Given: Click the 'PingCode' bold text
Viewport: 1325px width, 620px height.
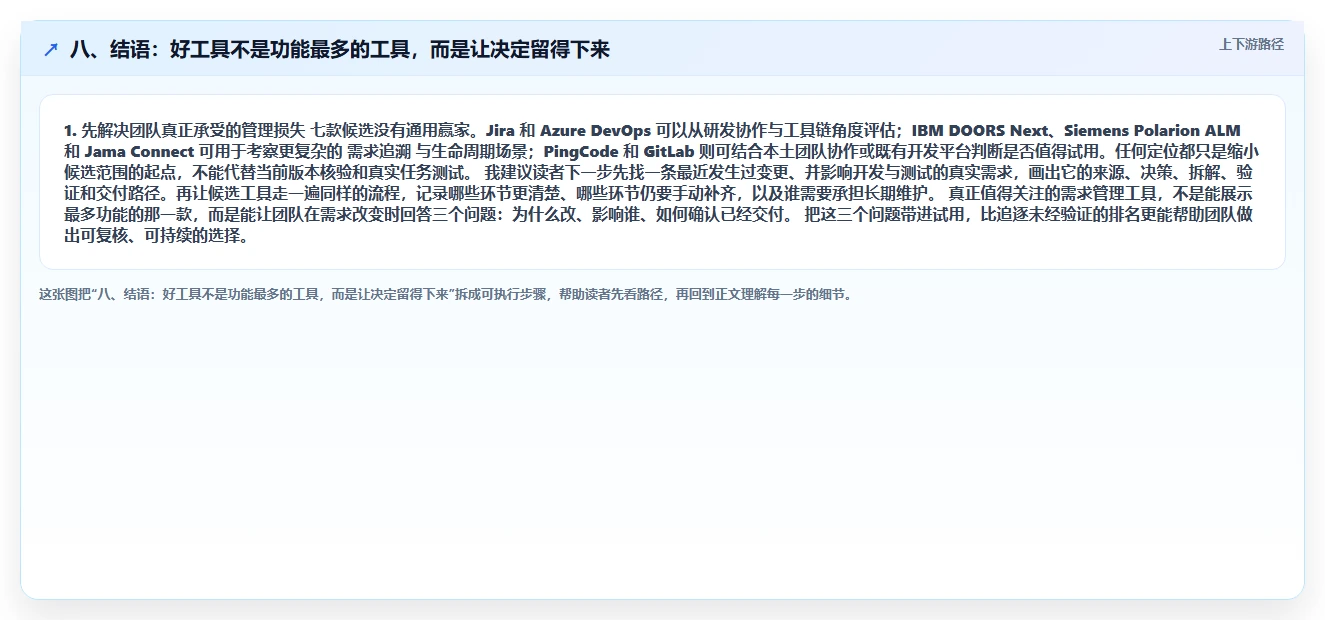Looking at the screenshot, I should pos(581,152).
